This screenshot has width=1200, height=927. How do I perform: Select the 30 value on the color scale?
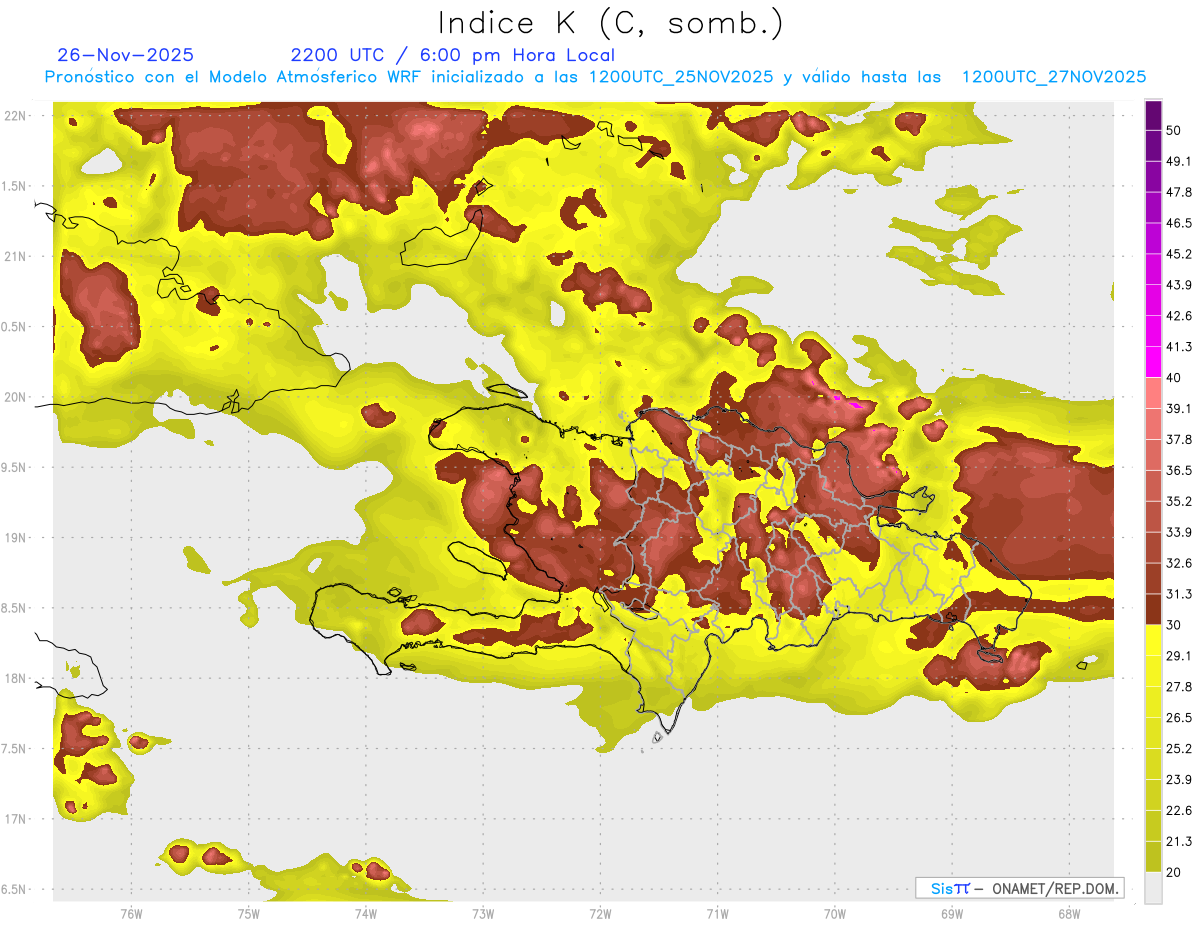coord(1174,625)
